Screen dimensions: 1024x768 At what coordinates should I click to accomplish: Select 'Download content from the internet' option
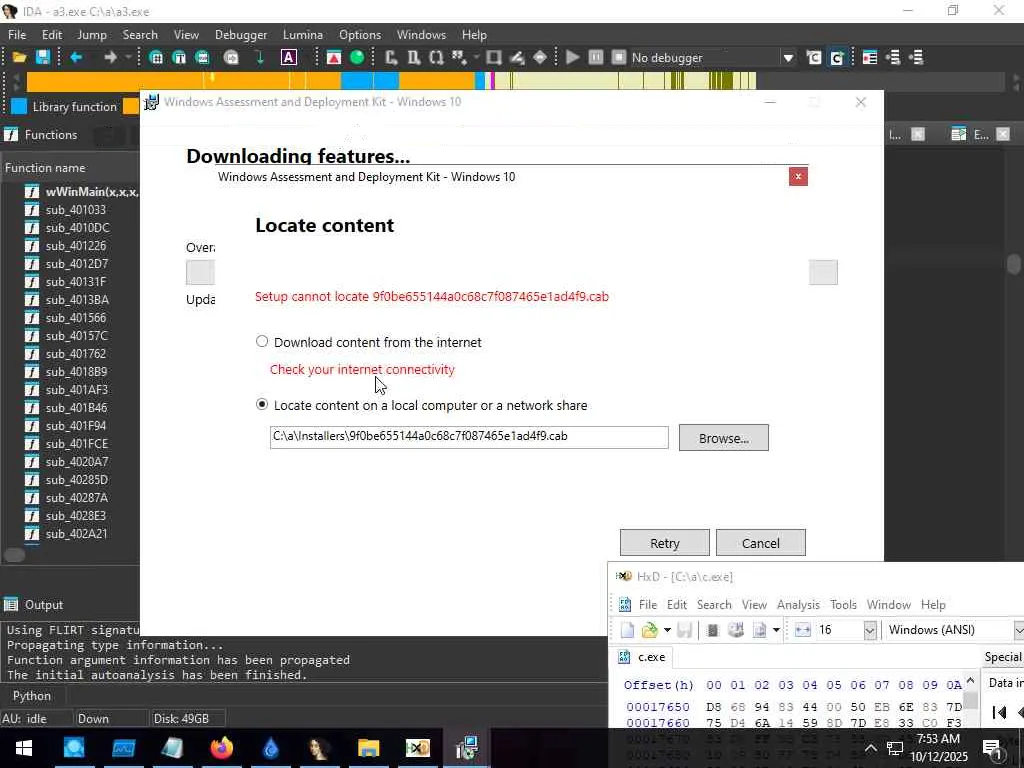(x=262, y=342)
